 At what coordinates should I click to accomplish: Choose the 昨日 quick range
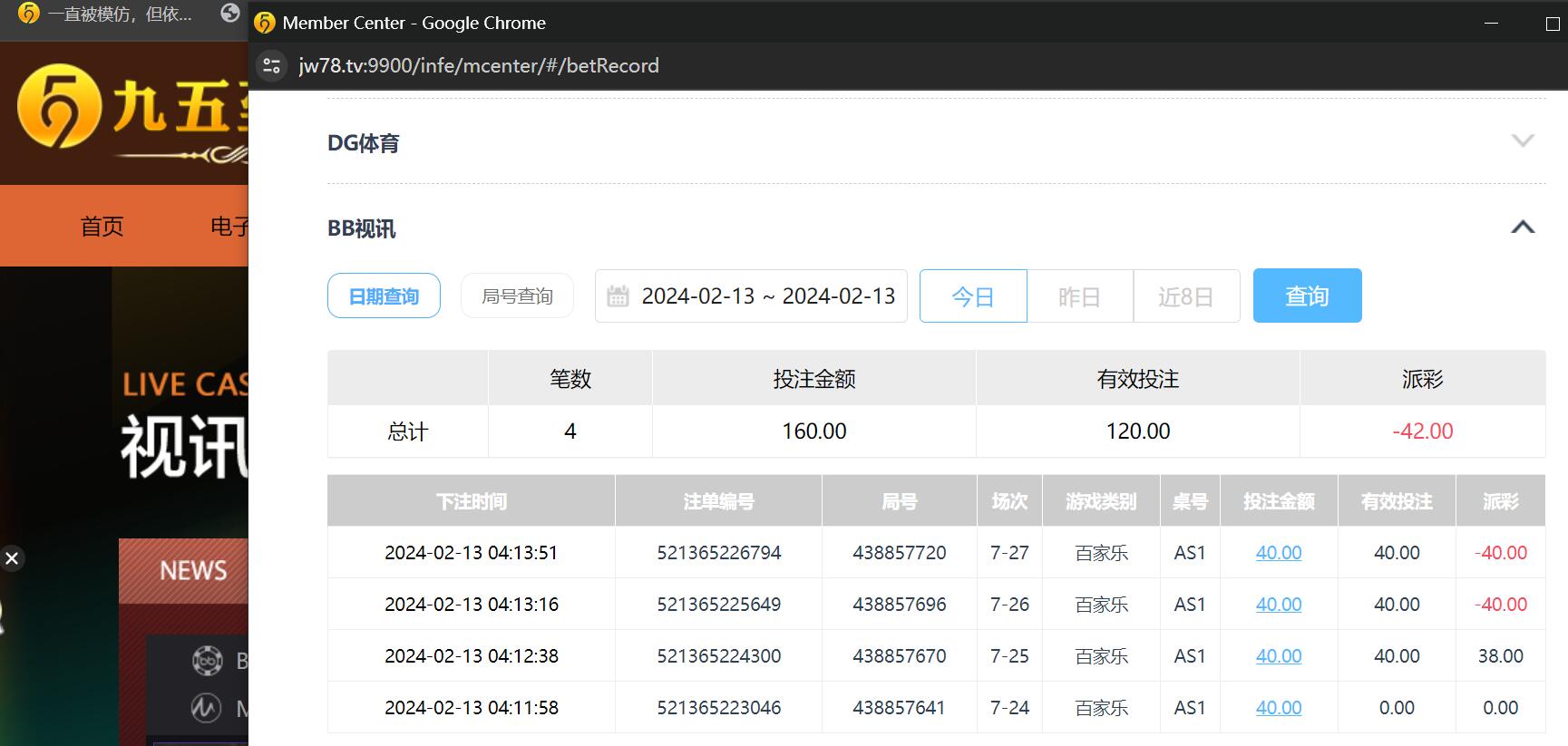tap(1080, 295)
